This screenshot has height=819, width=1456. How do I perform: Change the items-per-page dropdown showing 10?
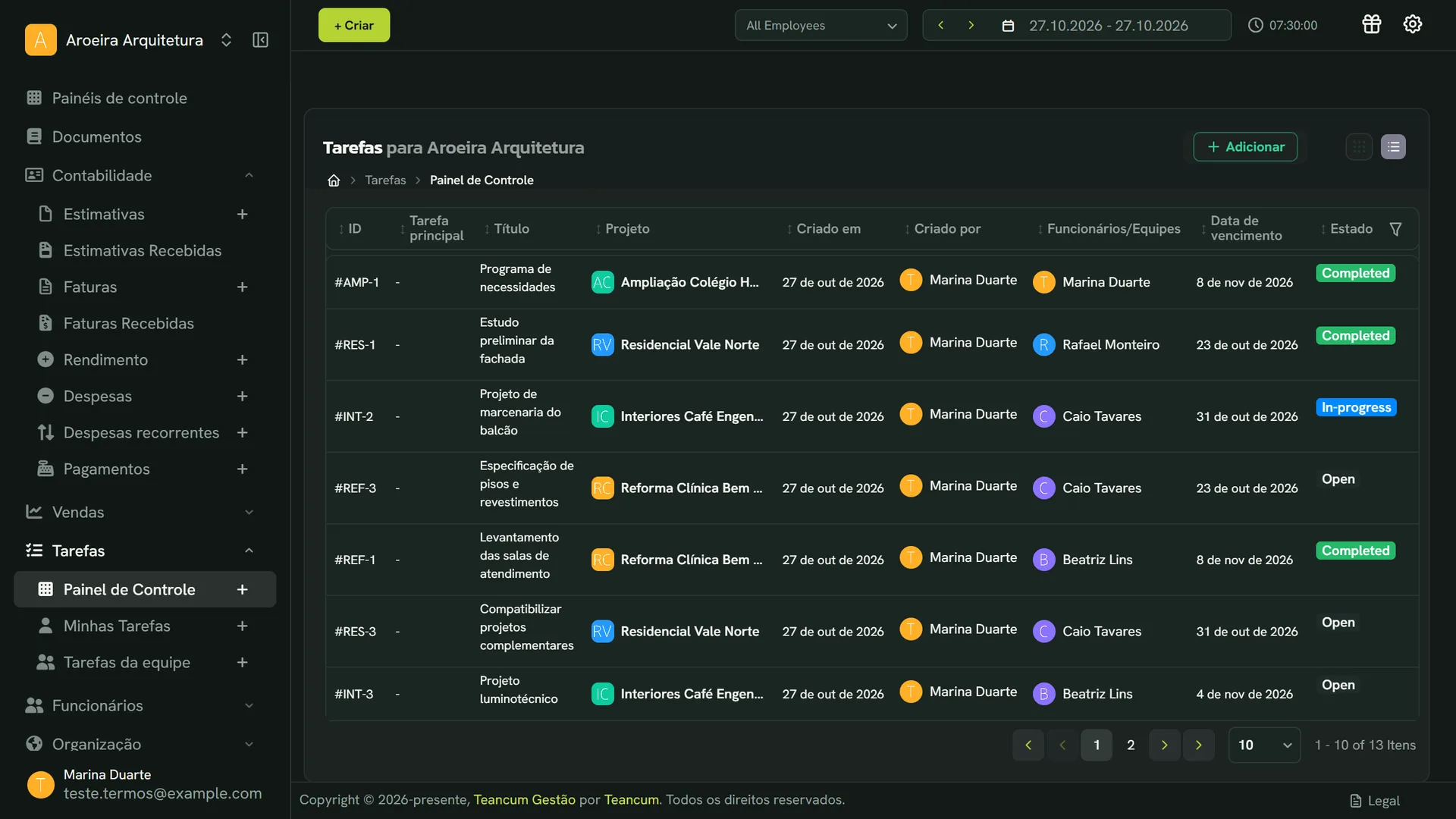(1264, 745)
